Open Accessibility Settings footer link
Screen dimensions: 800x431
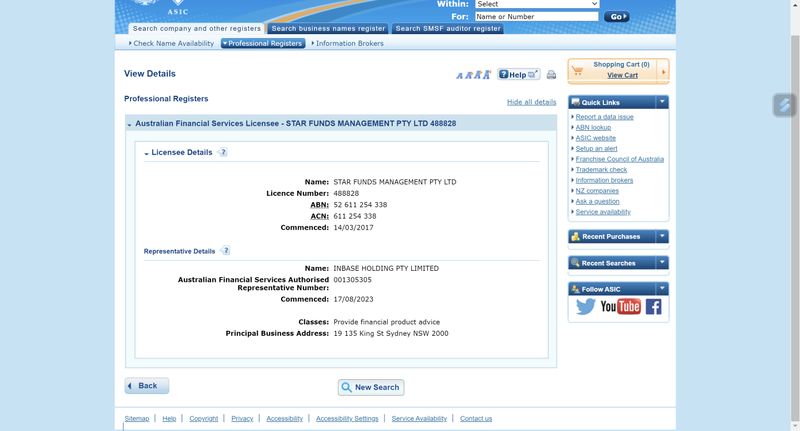coord(347,418)
